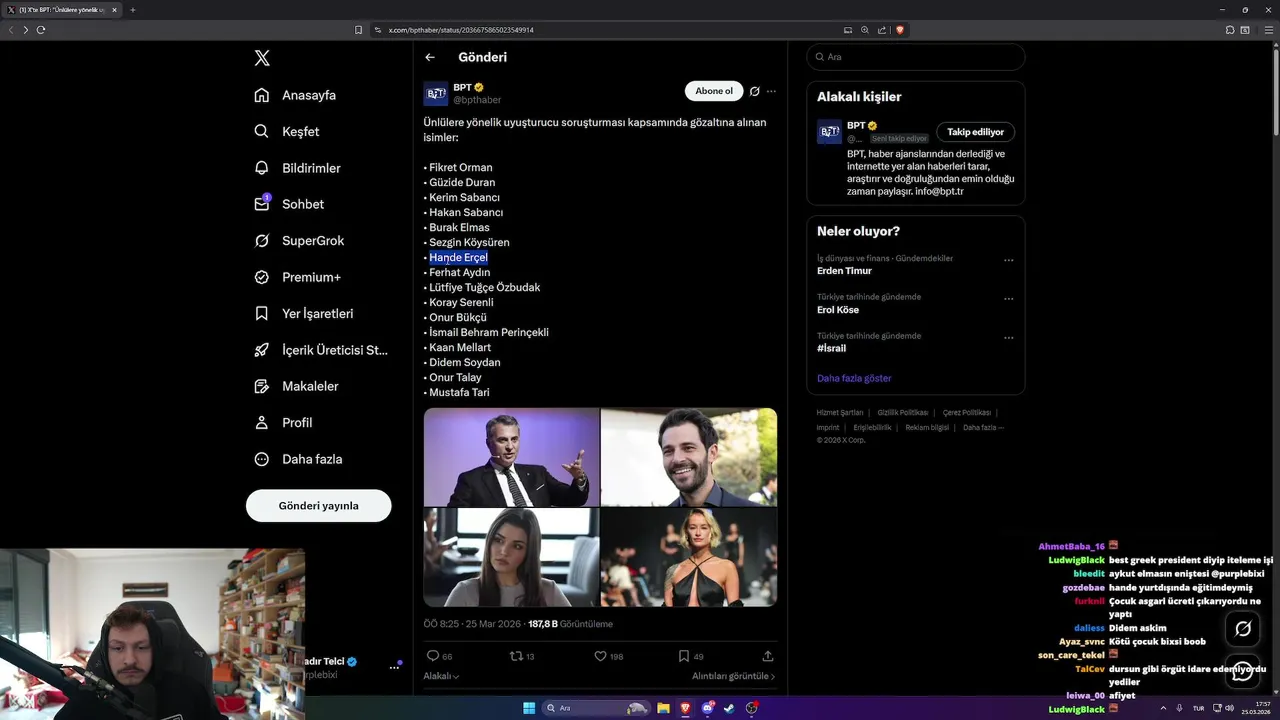Image resolution: width=1280 pixels, height=720 pixels.
Task: Click Erol Köse trending topic
Action: [838, 310]
